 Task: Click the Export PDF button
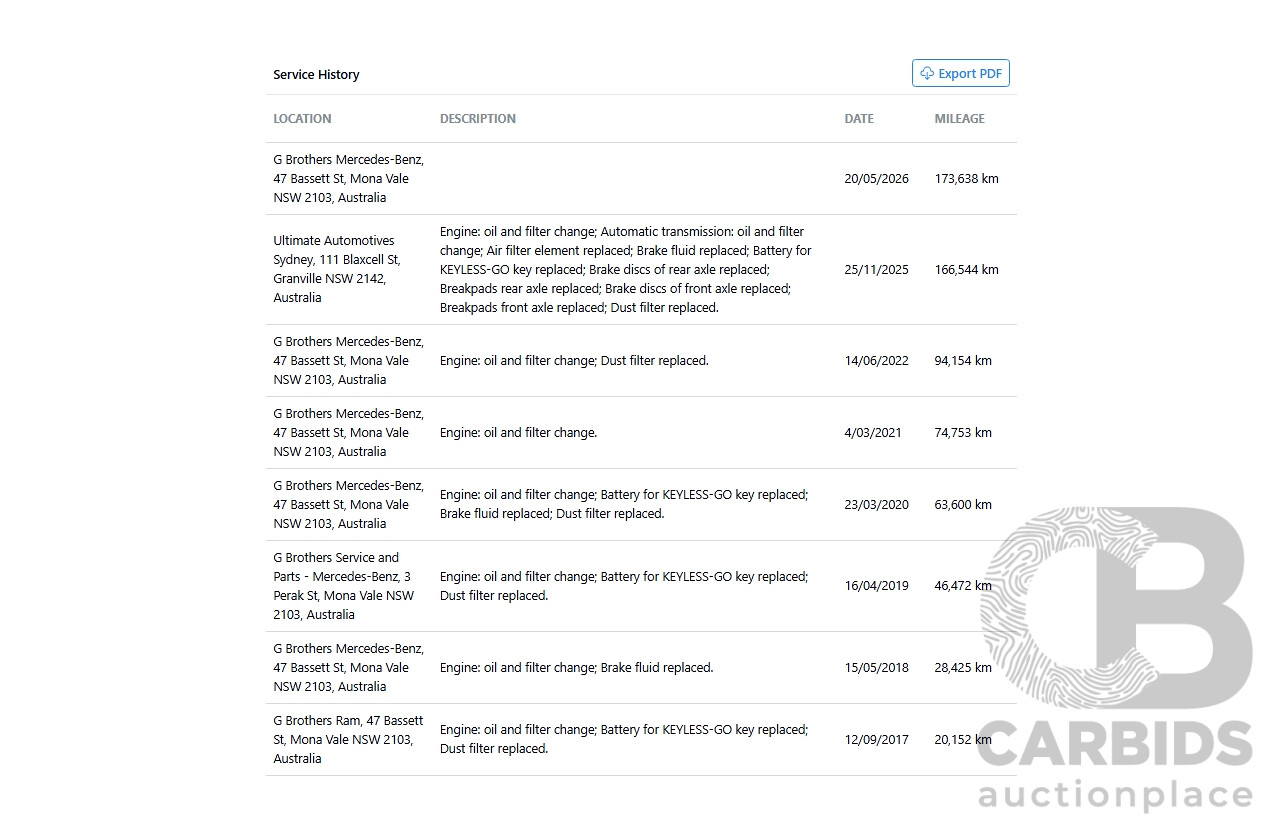point(960,73)
